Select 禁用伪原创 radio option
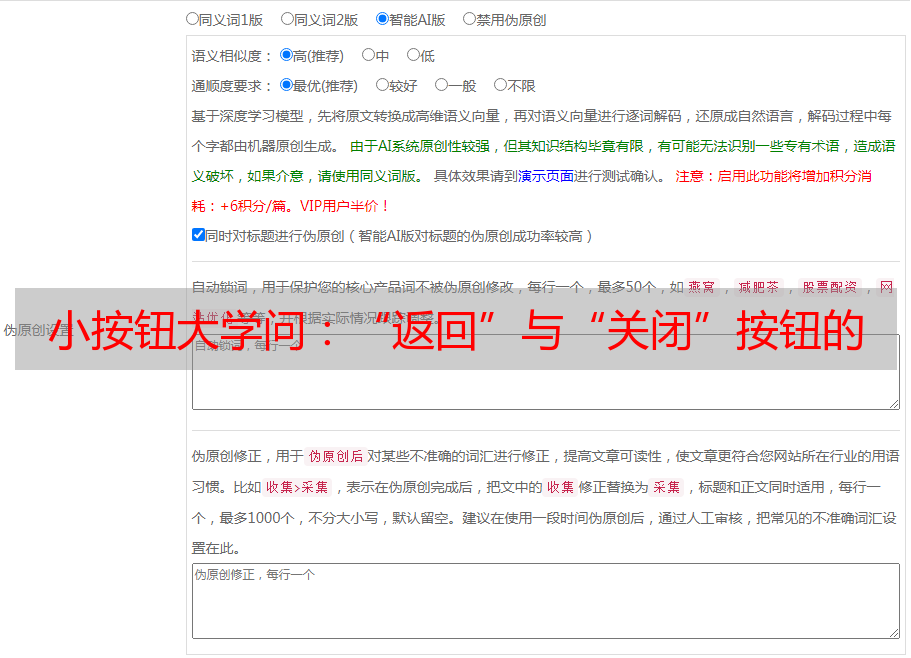The image size is (911, 658). (469, 19)
